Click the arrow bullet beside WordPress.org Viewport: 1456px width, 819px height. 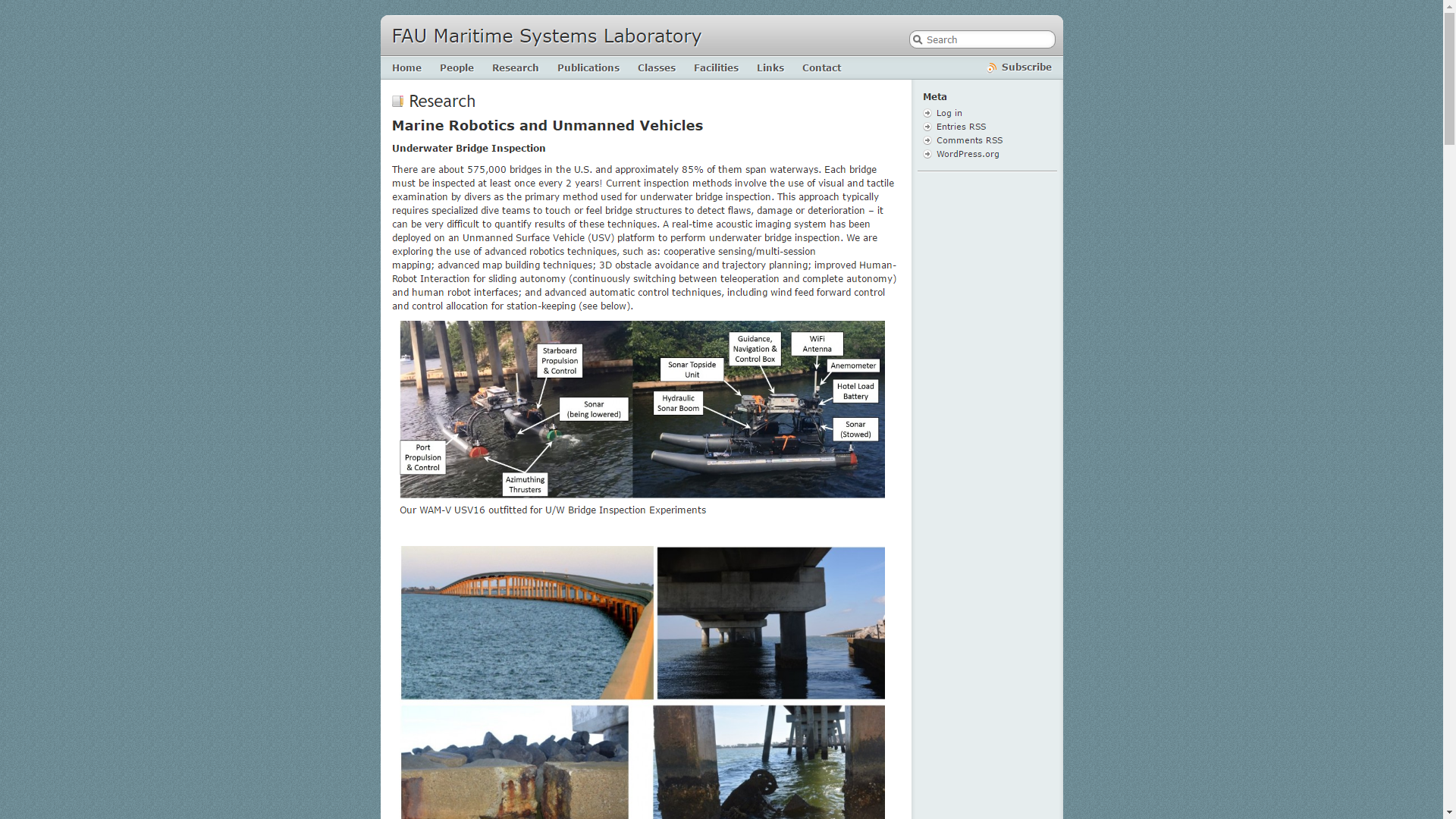927,154
